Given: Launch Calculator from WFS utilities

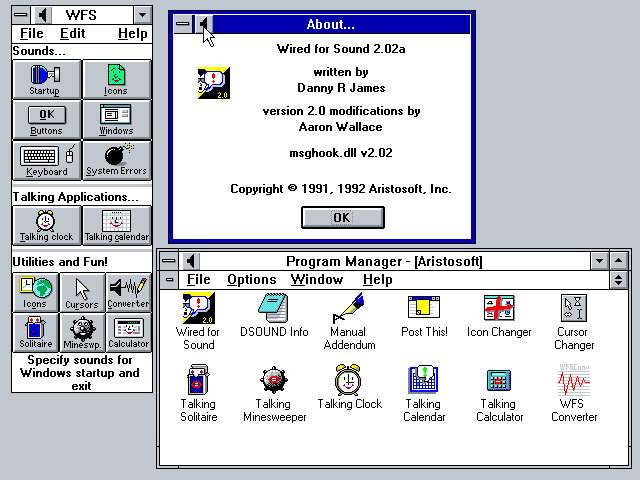Looking at the screenshot, I should [x=128, y=332].
